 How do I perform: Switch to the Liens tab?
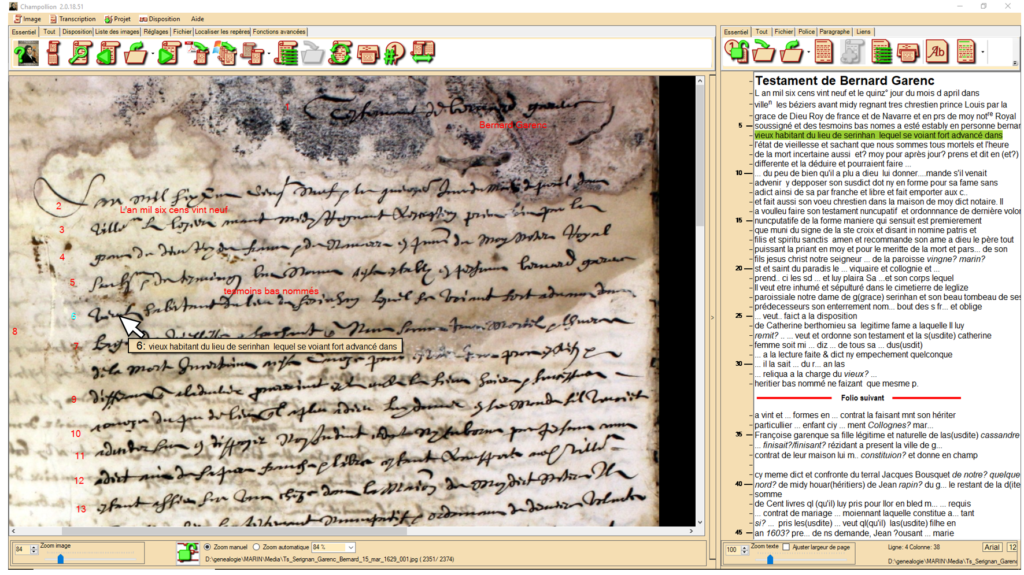(863, 31)
